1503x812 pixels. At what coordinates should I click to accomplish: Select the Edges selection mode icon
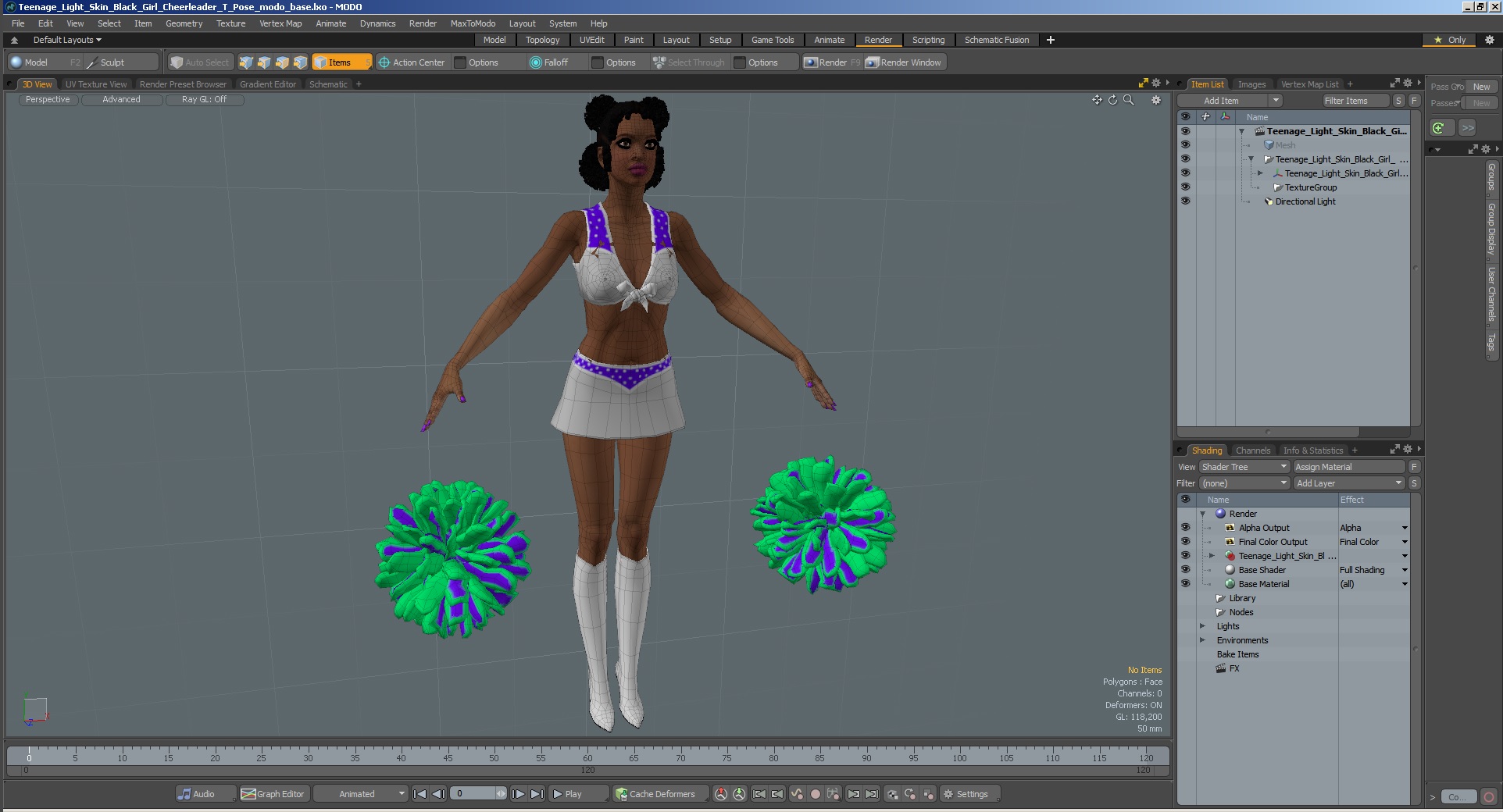click(x=264, y=62)
